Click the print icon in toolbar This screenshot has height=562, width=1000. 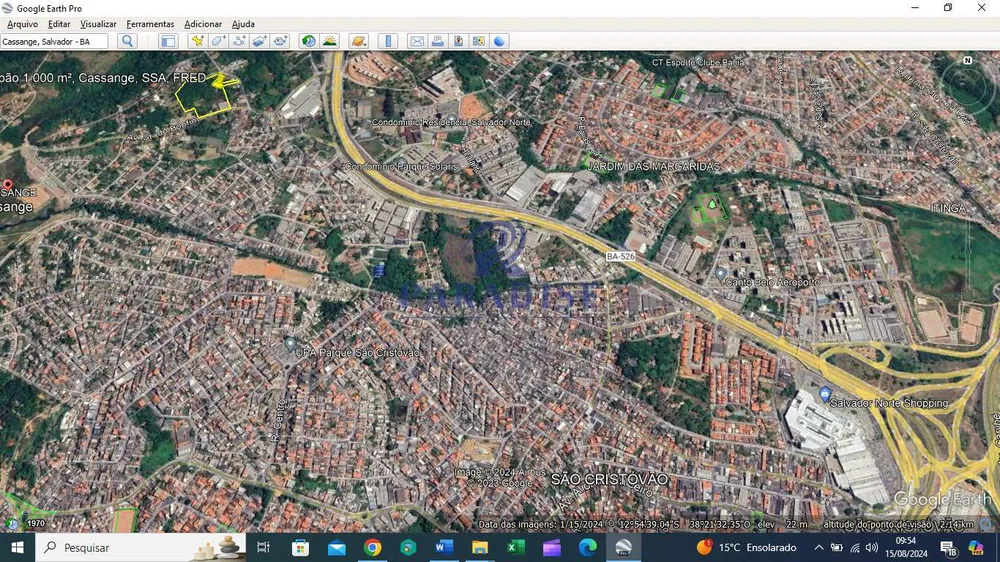(x=438, y=41)
